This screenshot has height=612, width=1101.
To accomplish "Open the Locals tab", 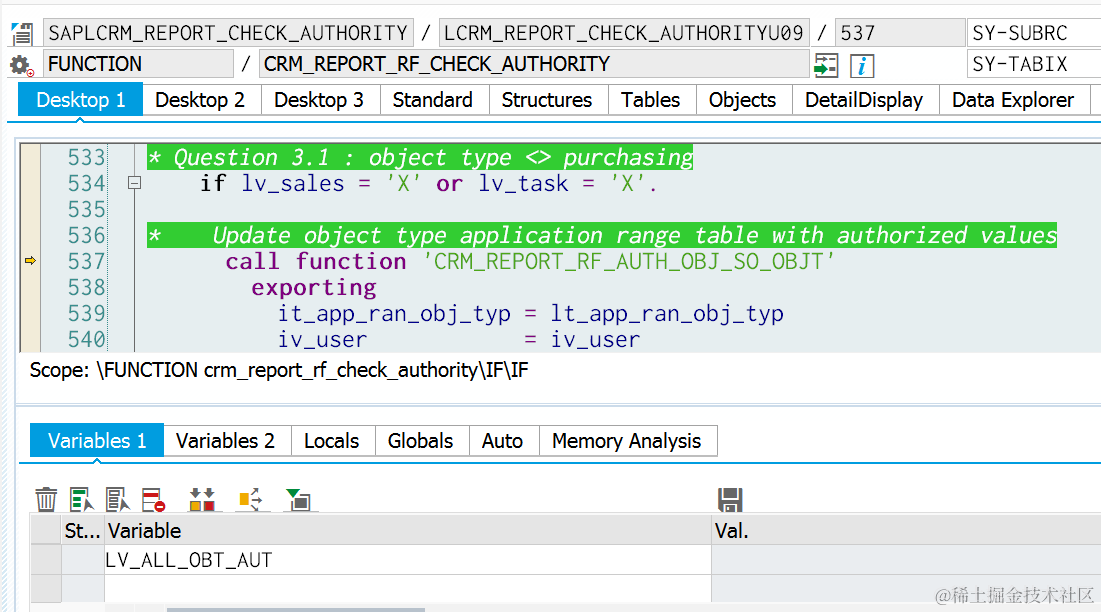I will [331, 441].
